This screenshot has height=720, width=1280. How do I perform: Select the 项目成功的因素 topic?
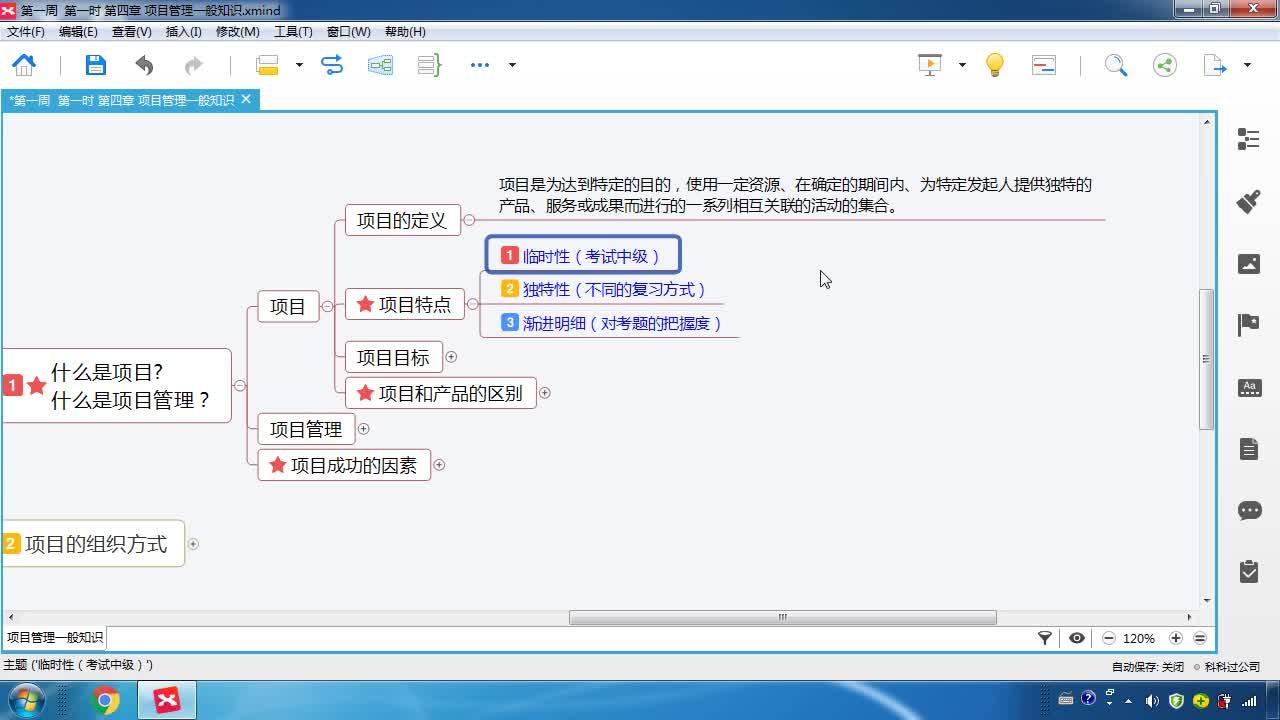pos(344,465)
